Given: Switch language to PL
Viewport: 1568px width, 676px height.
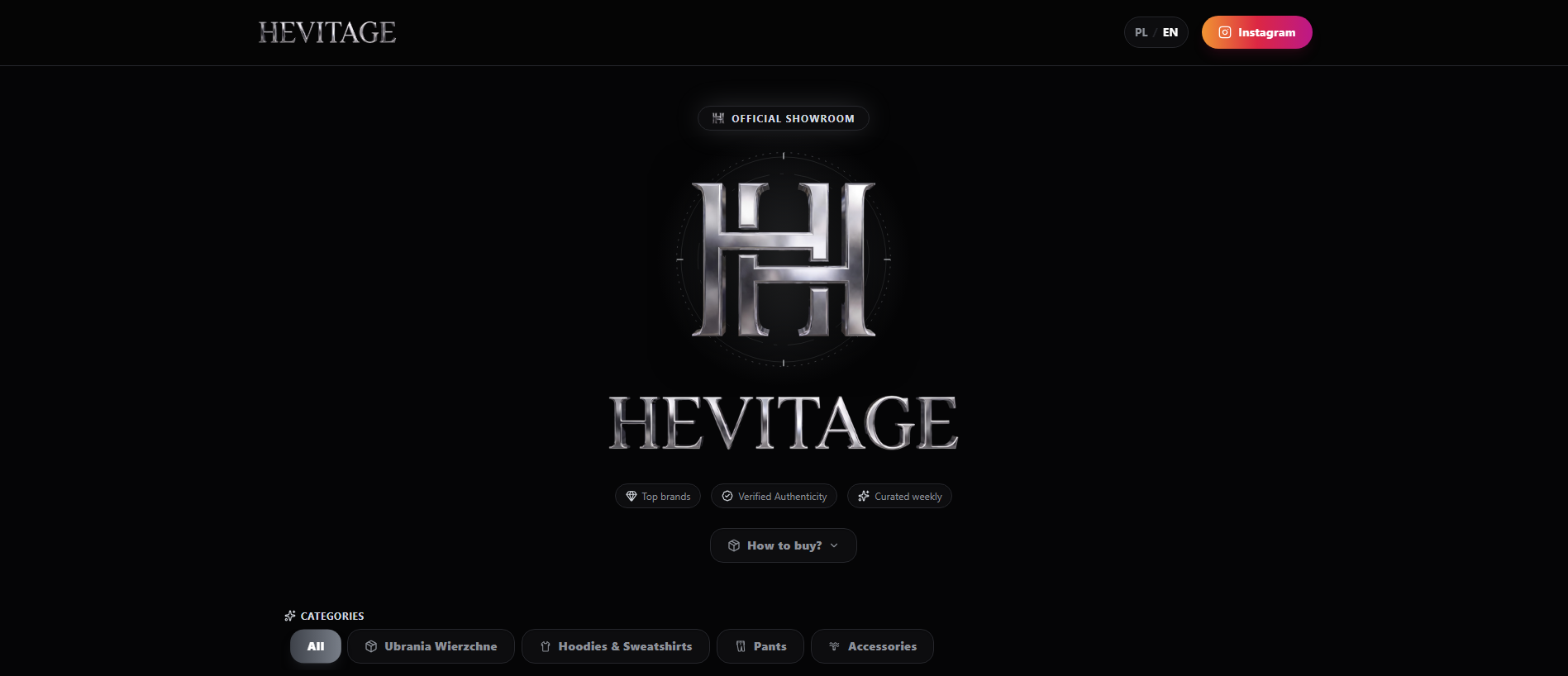Looking at the screenshot, I should (1141, 32).
